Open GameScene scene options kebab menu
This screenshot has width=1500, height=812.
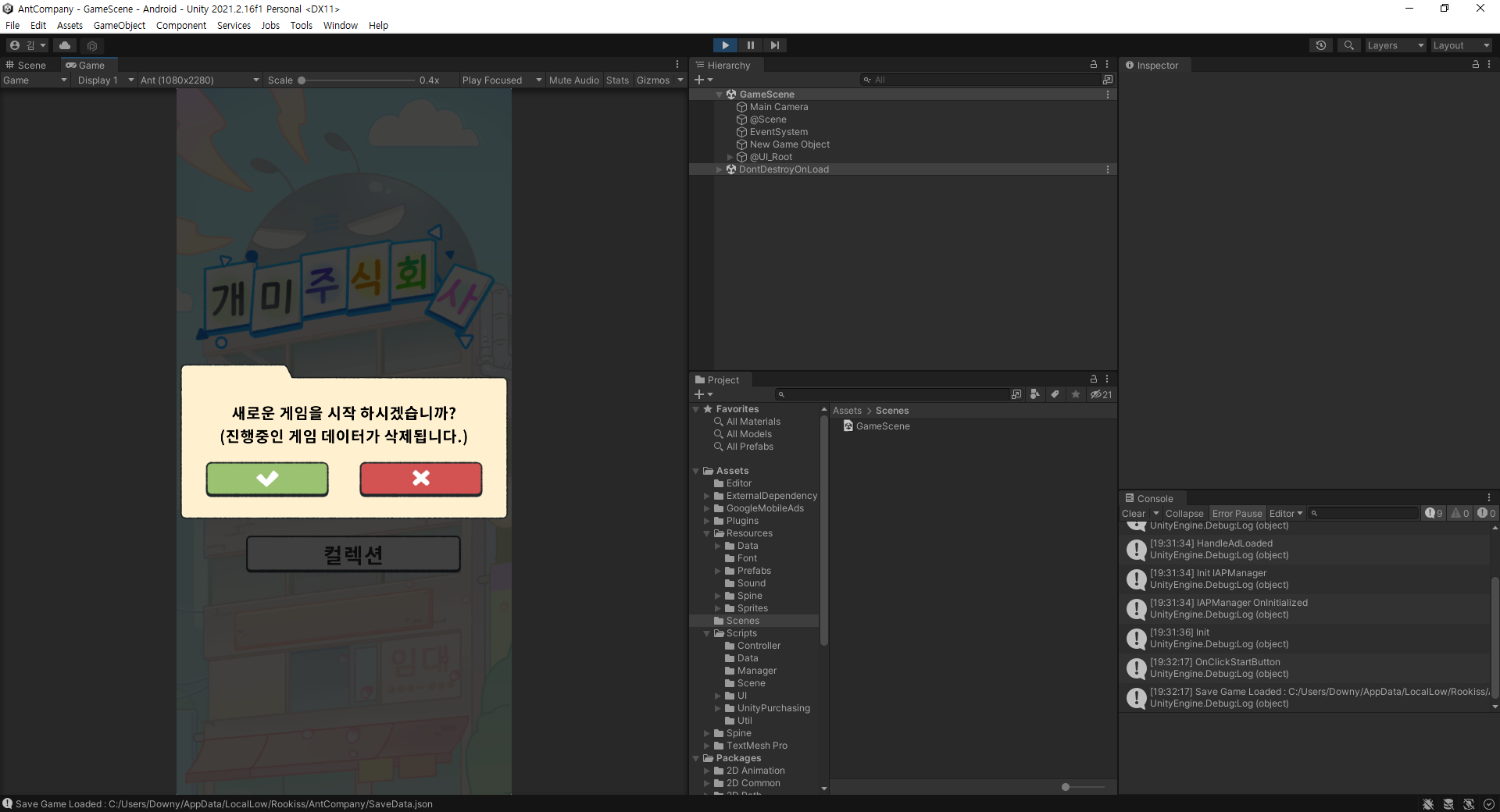[x=1107, y=94]
